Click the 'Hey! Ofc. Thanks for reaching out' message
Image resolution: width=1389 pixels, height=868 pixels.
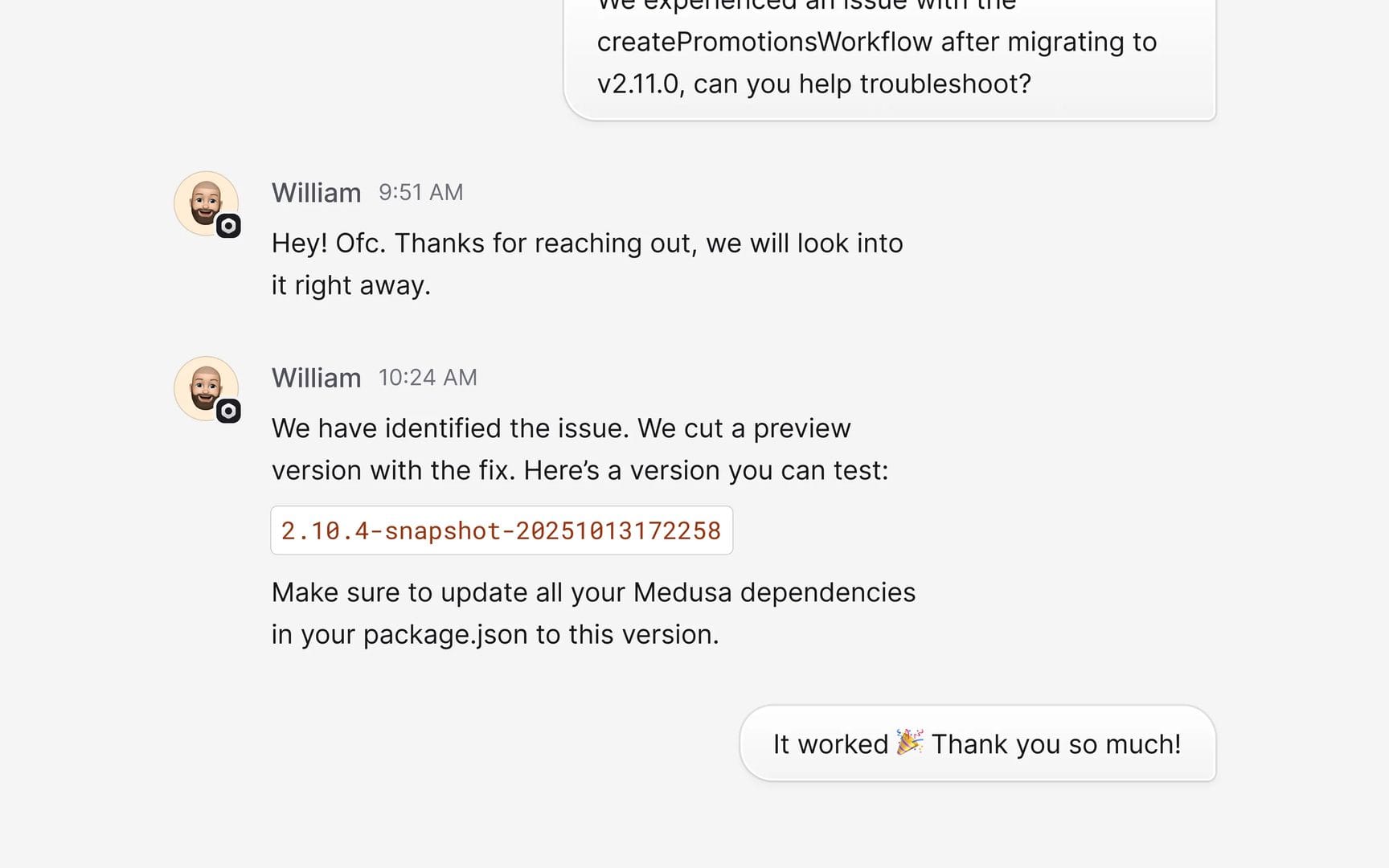coord(588,264)
